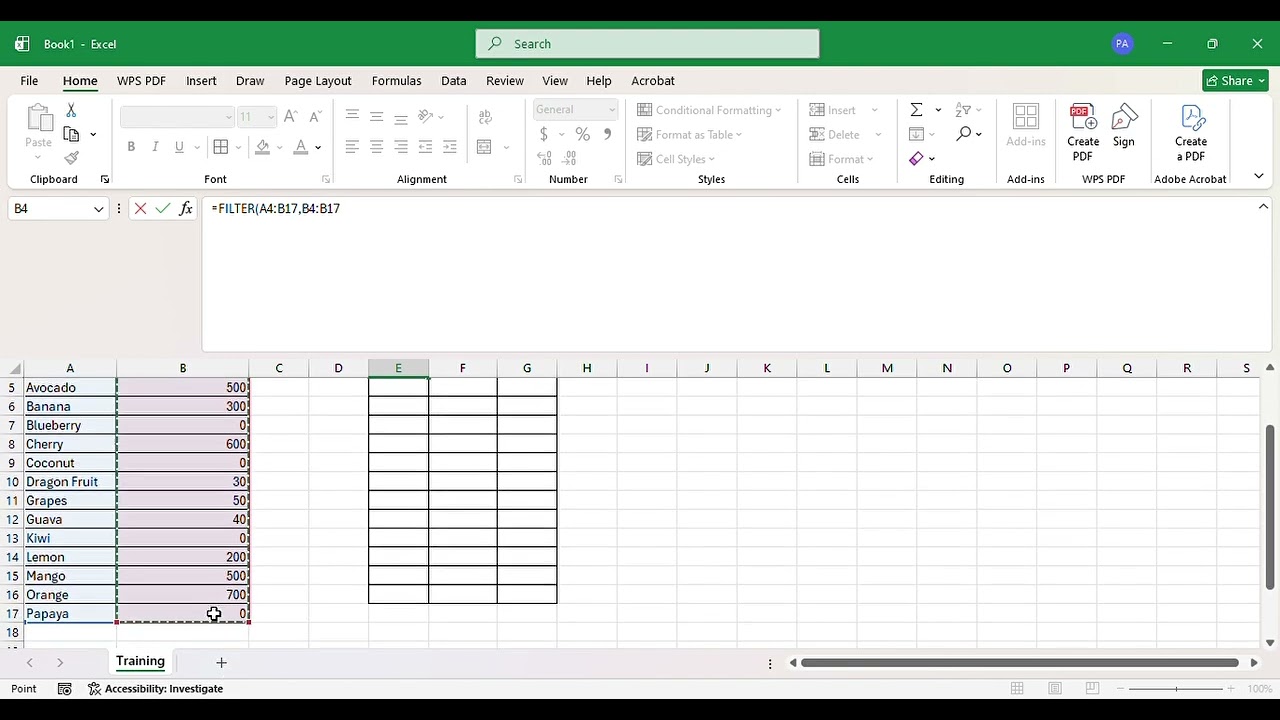The width and height of the screenshot is (1280, 720).
Task: Click the Enter formula checkmark icon
Action: point(163,209)
